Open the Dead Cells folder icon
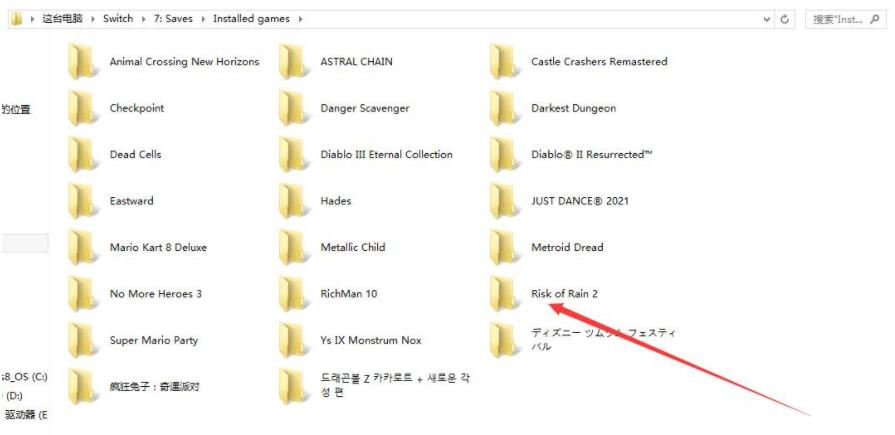This screenshot has height=435, width=895. (x=83, y=155)
